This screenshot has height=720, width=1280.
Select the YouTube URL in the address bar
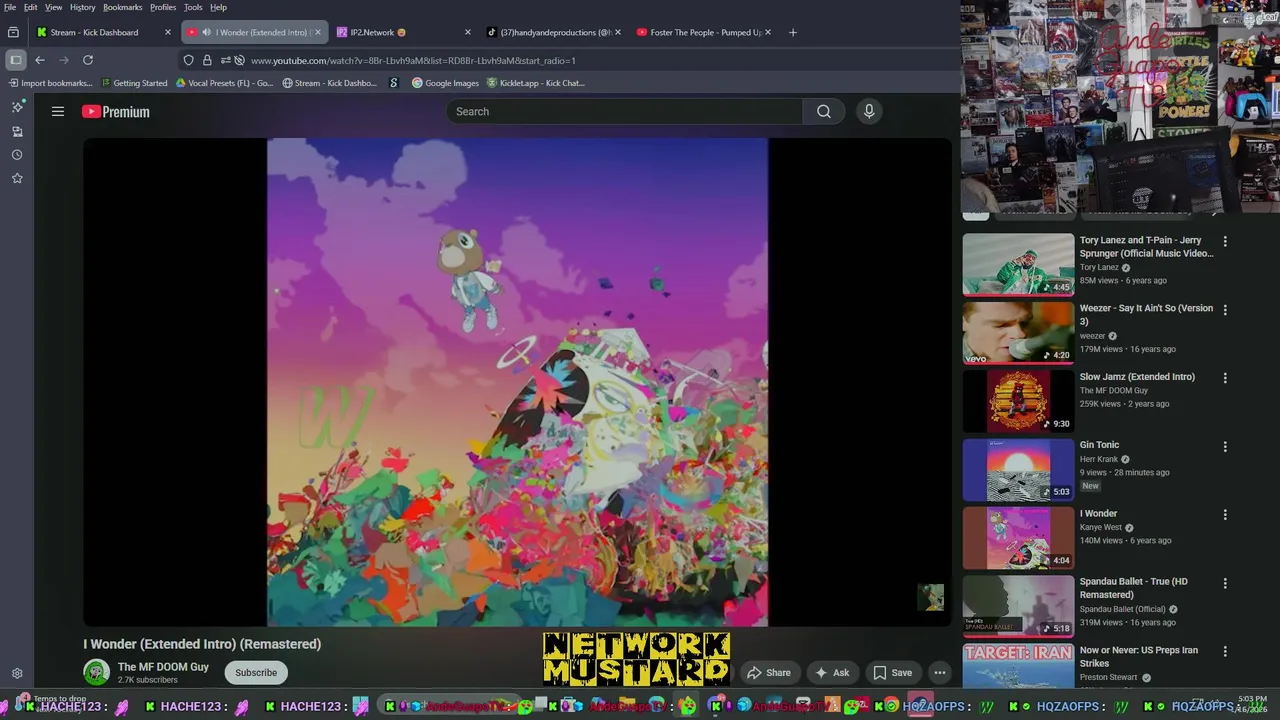click(413, 60)
